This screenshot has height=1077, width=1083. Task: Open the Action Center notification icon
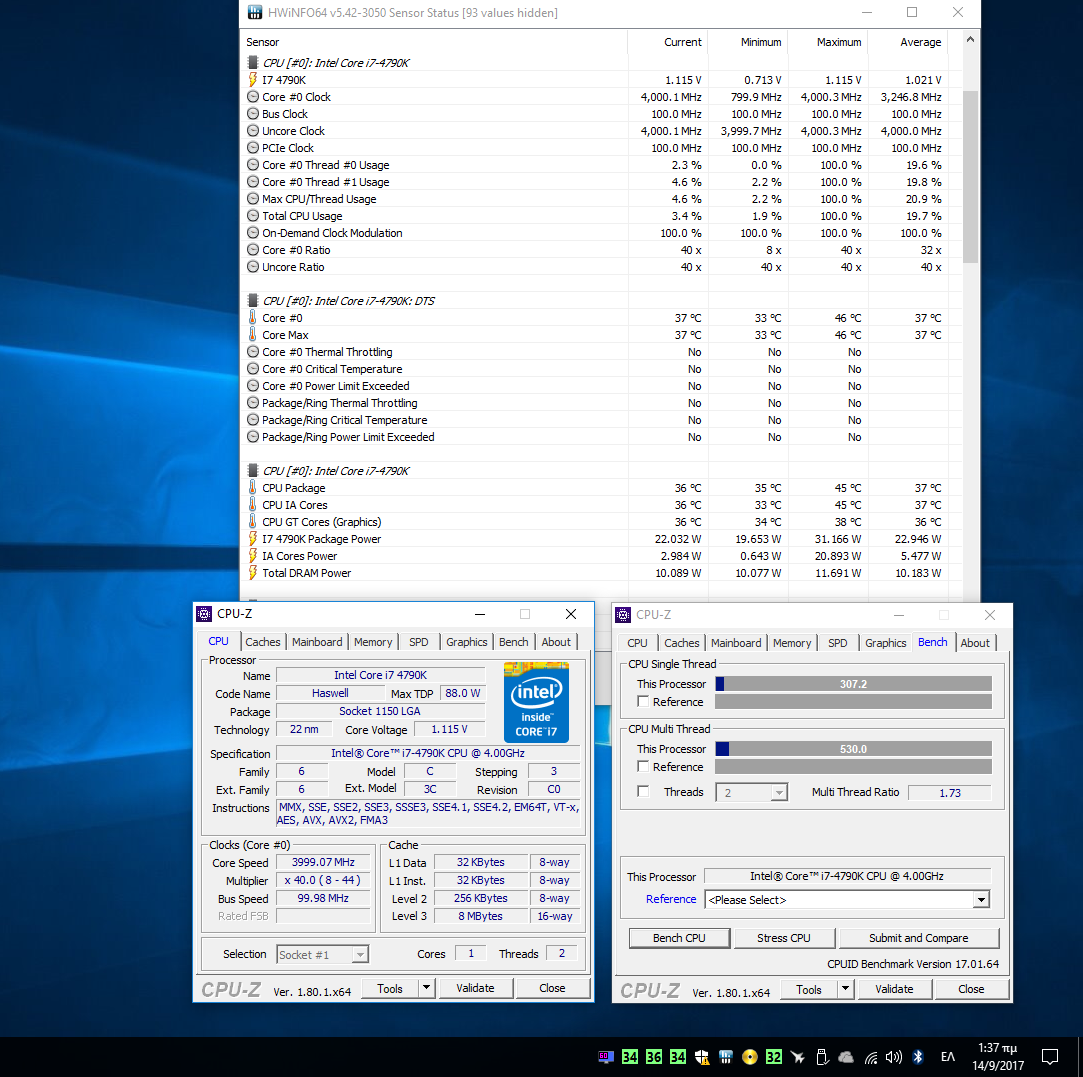pos(1050,1056)
